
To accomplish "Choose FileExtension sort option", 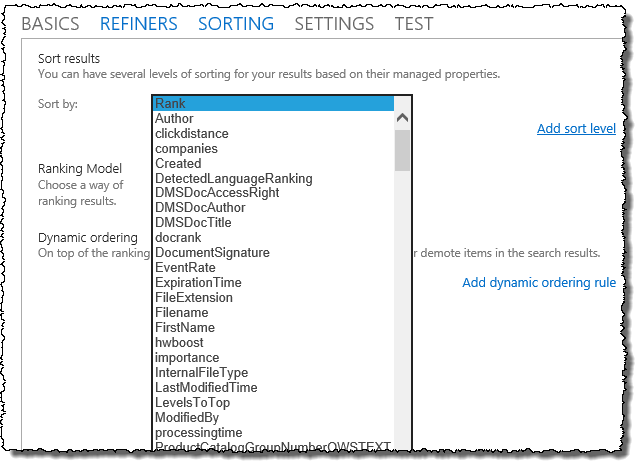I will point(193,298).
